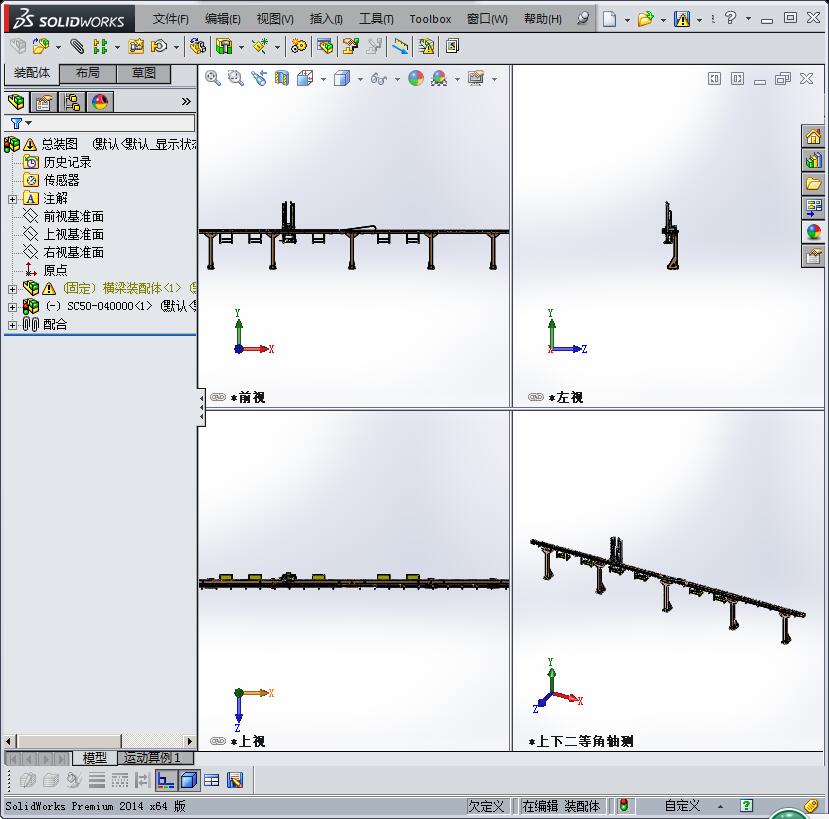
Task: Show more manager tabs chevron
Action: pos(186,101)
